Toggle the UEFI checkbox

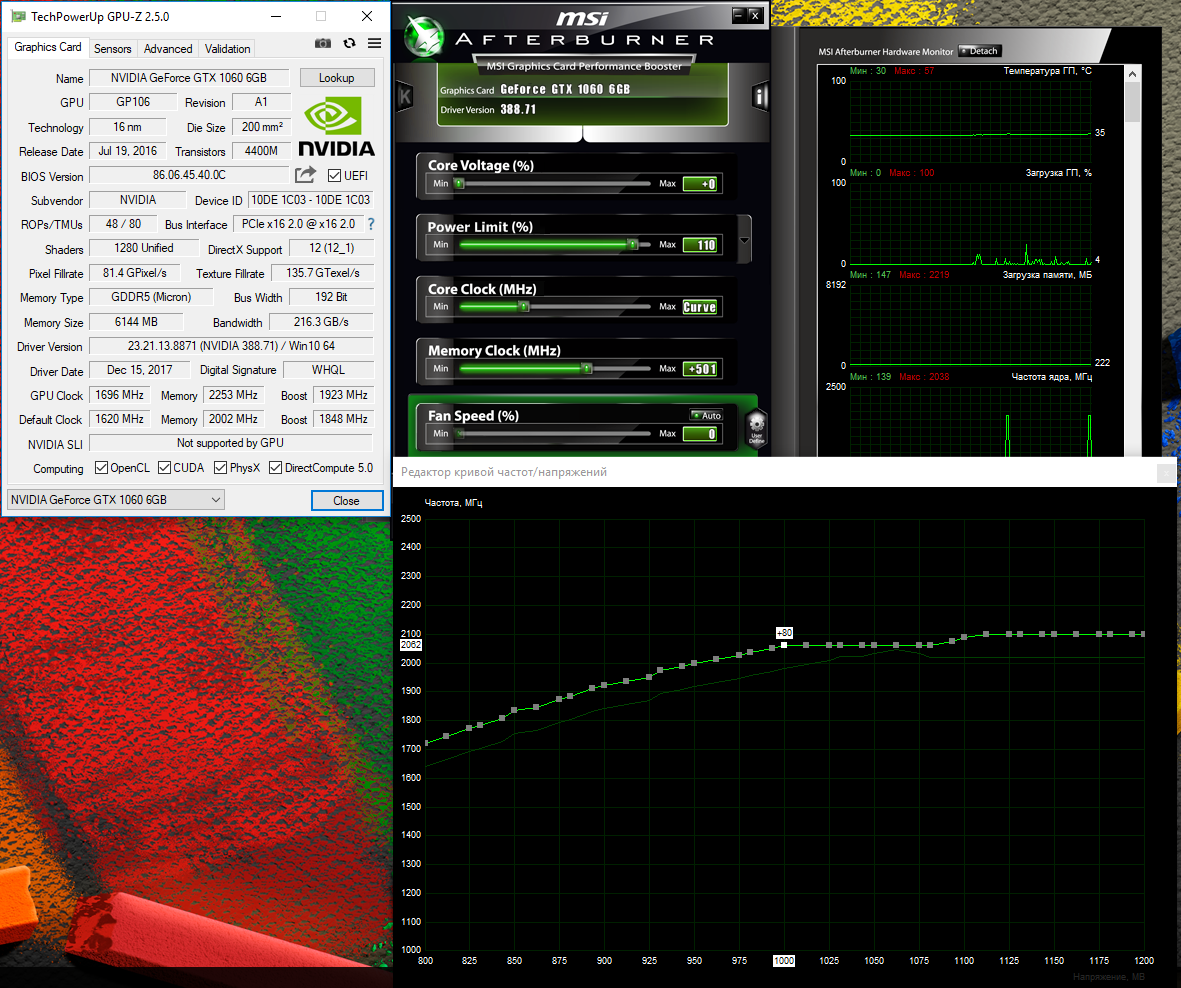tap(334, 175)
